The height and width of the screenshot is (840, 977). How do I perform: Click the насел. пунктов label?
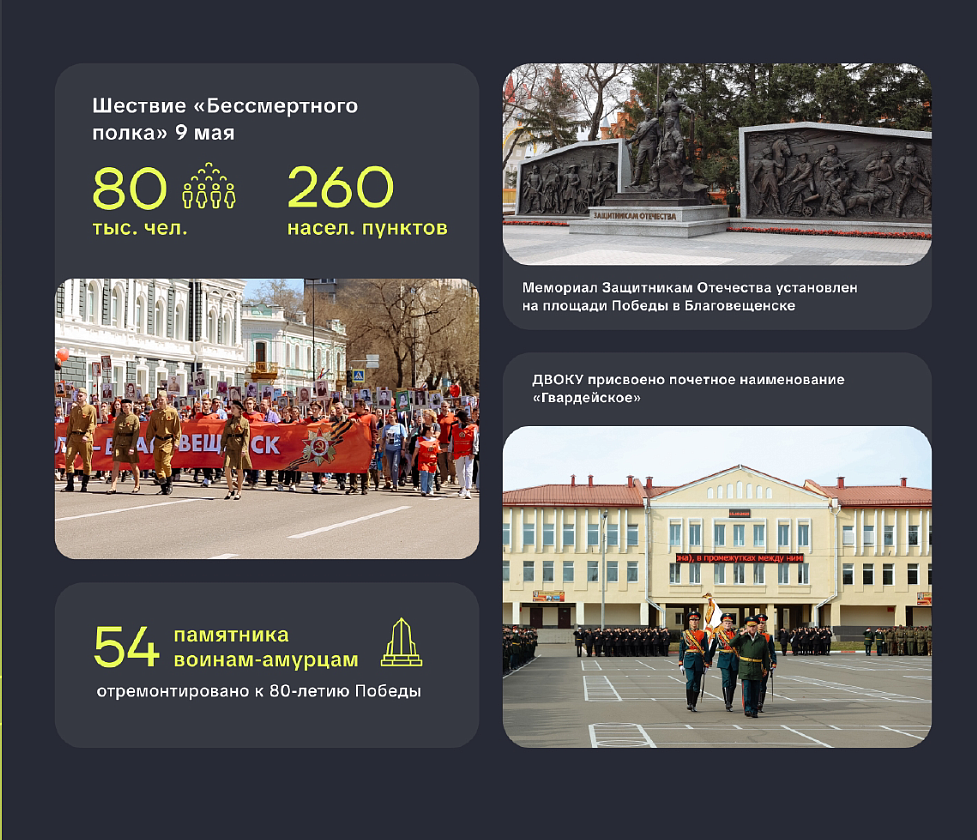pyautogui.click(x=367, y=228)
